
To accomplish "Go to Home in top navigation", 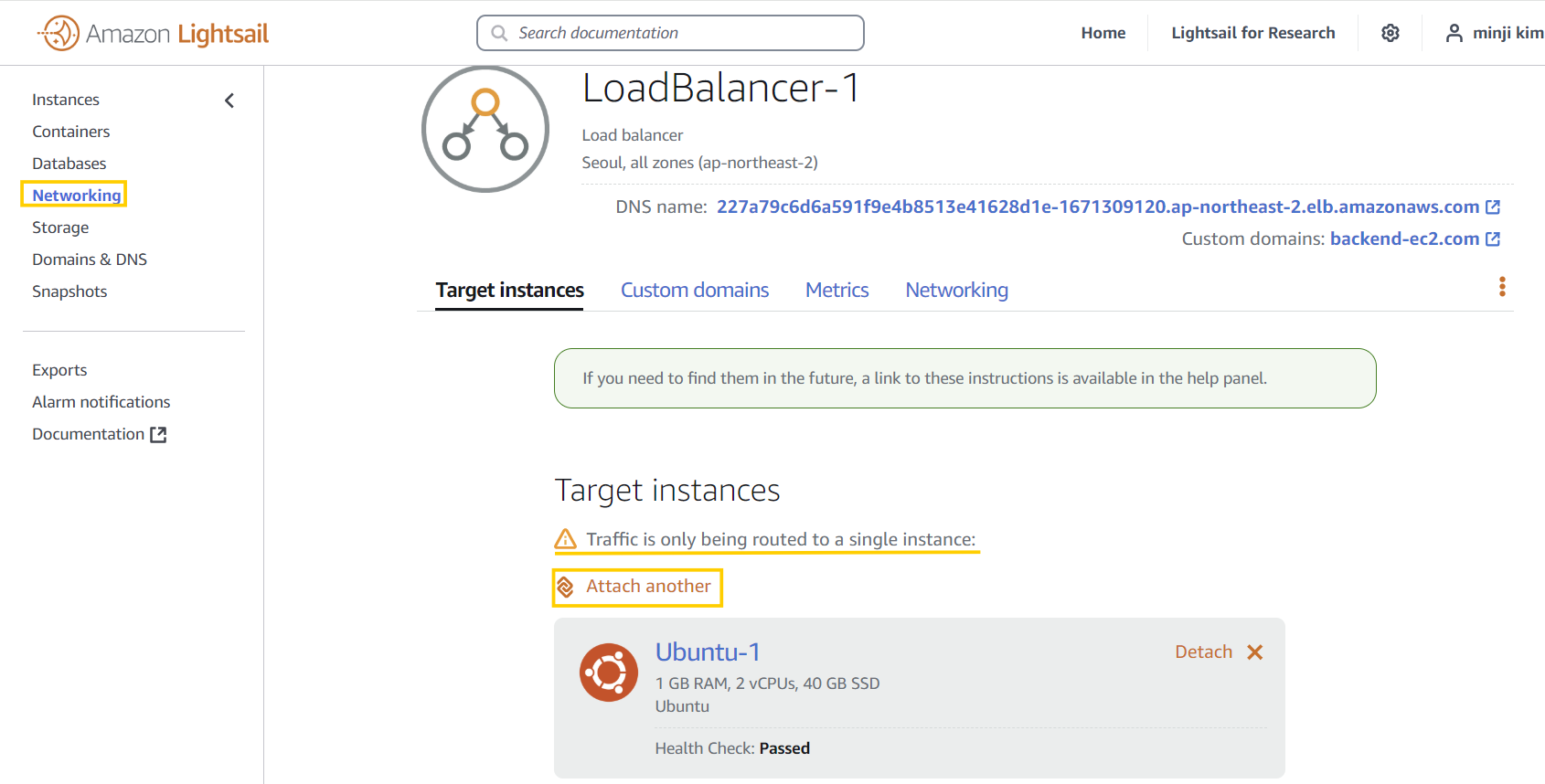I will pos(1103,33).
